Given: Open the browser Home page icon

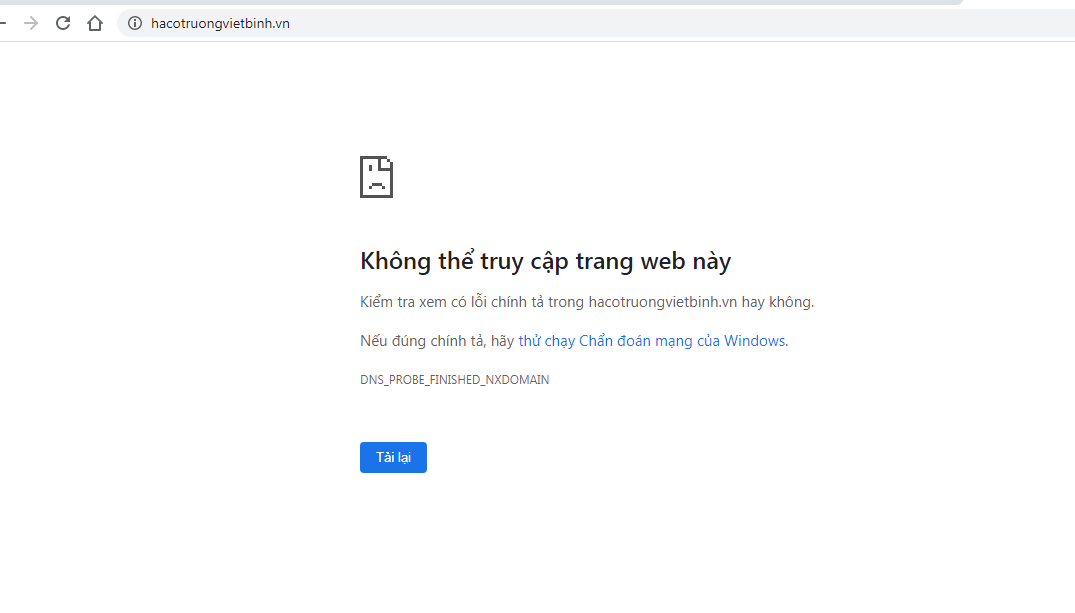Looking at the screenshot, I should (x=94, y=22).
